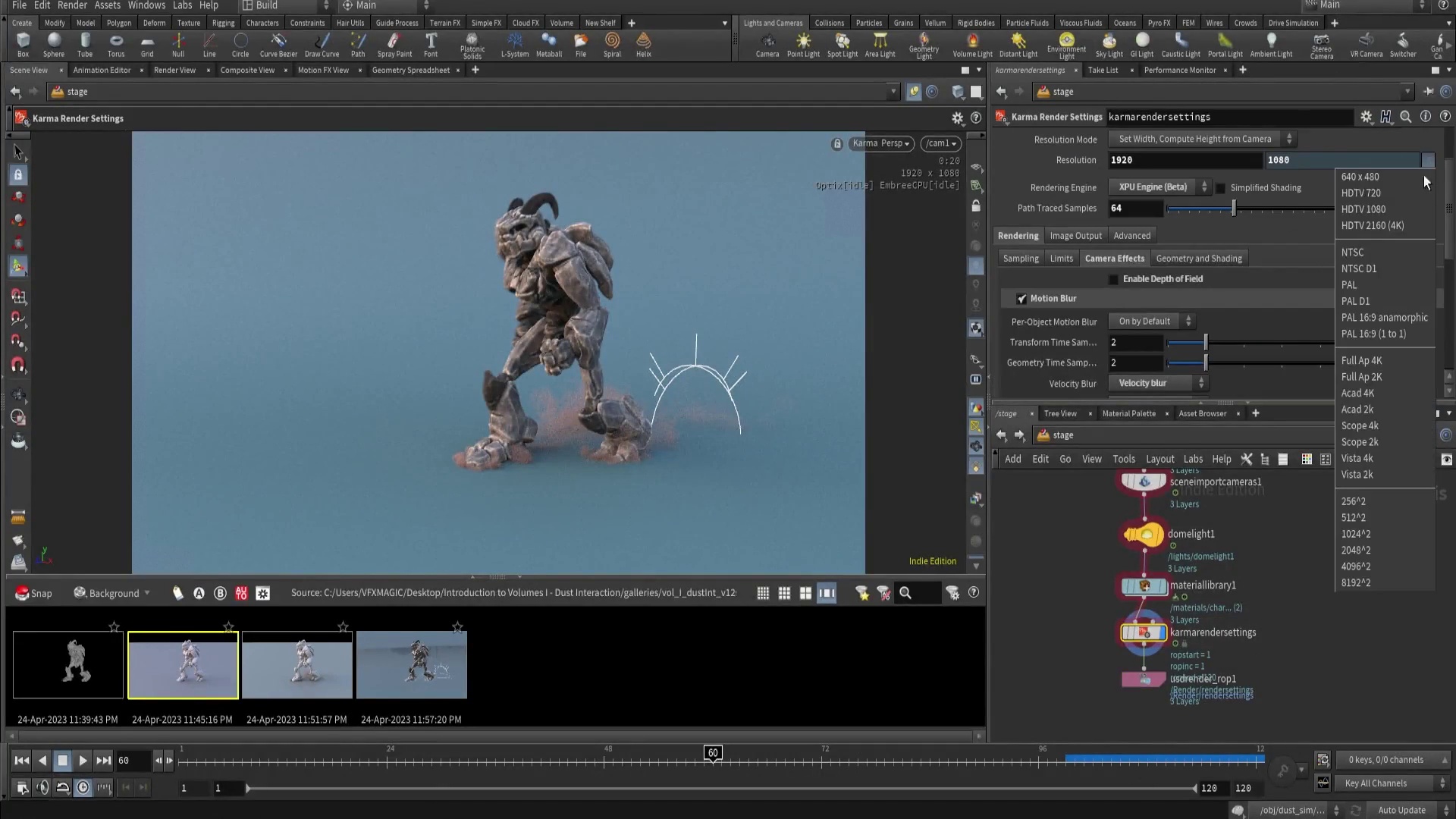Select the karmarendersettings node
This screenshot has height=819, width=1456.
pos(1144,632)
